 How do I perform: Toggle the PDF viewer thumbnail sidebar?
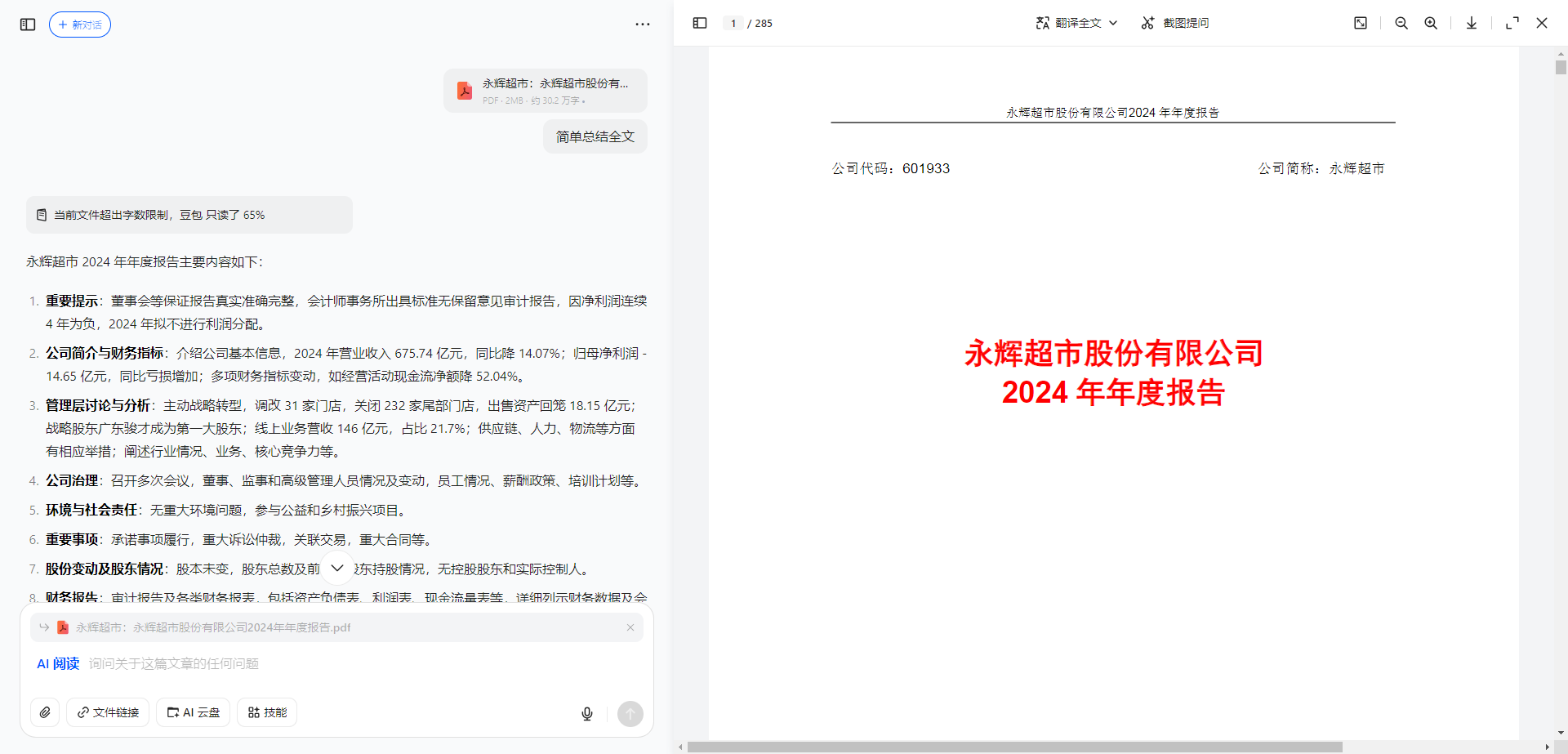click(x=700, y=23)
